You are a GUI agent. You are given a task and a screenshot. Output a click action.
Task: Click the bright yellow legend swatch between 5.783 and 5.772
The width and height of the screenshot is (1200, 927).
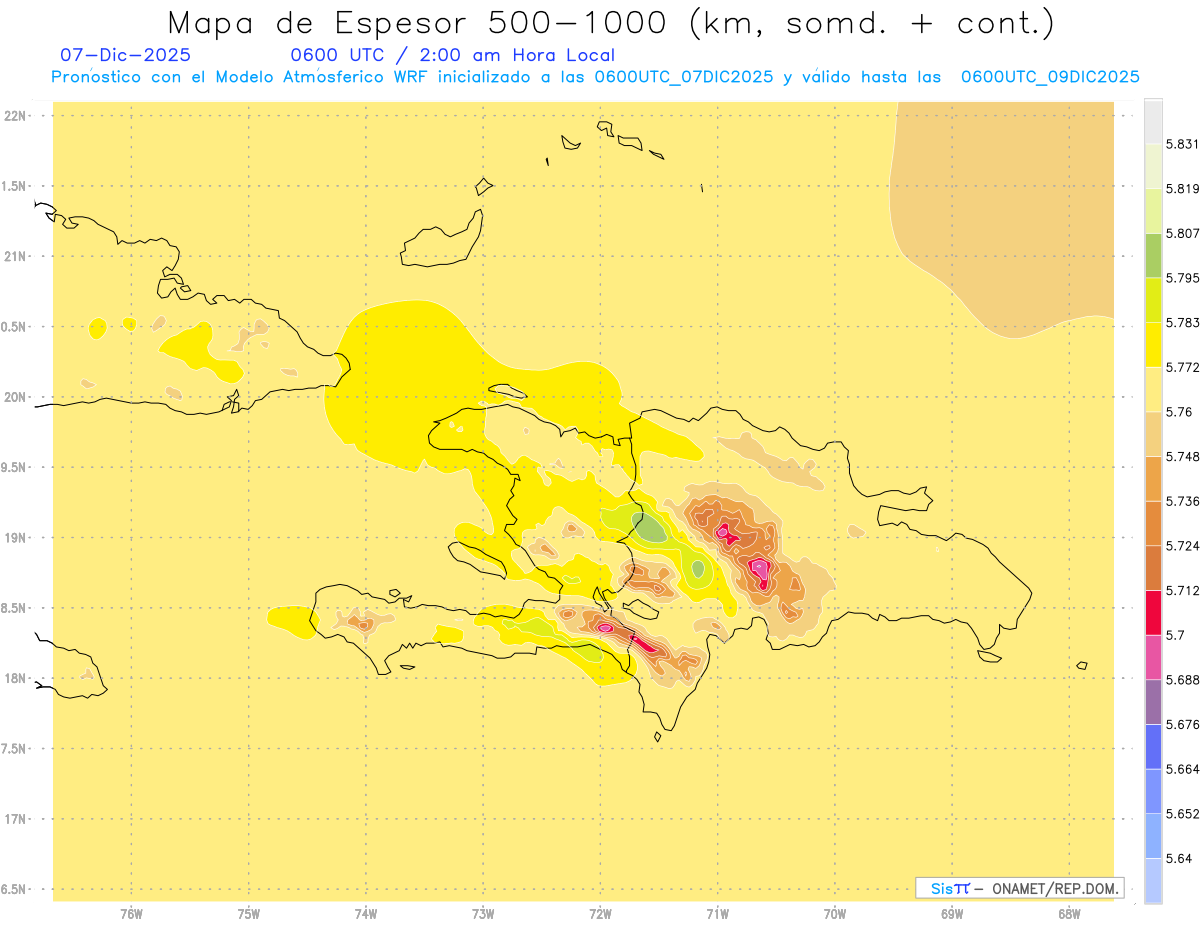point(1153,344)
